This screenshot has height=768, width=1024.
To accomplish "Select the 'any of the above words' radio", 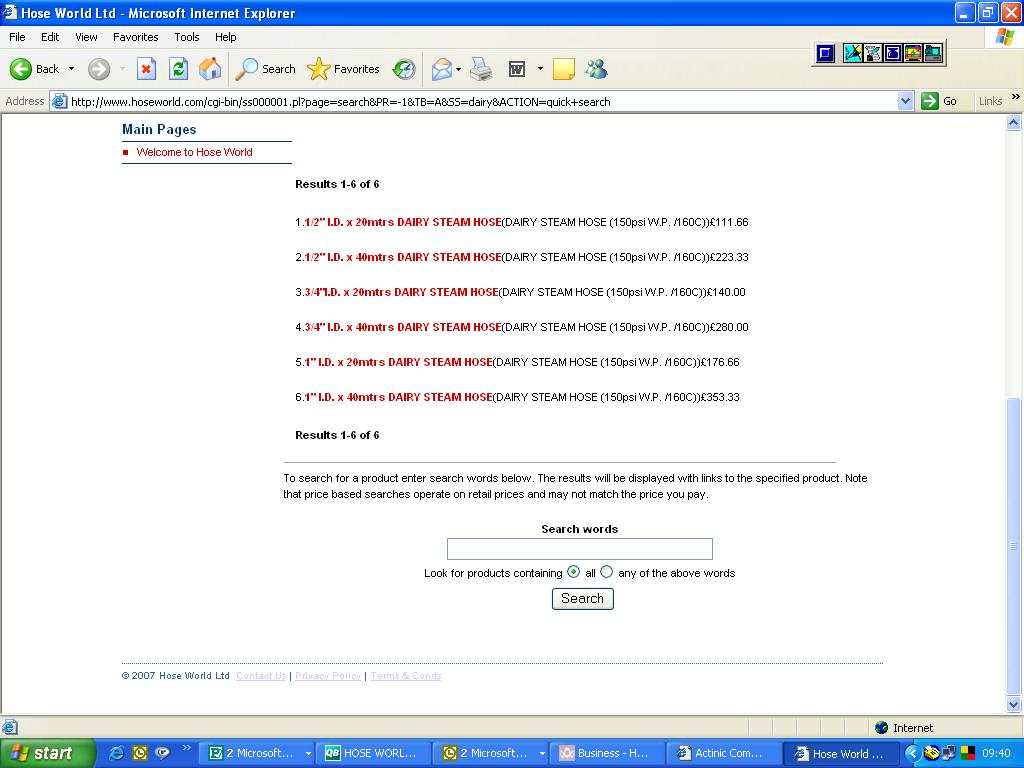I will click(607, 572).
